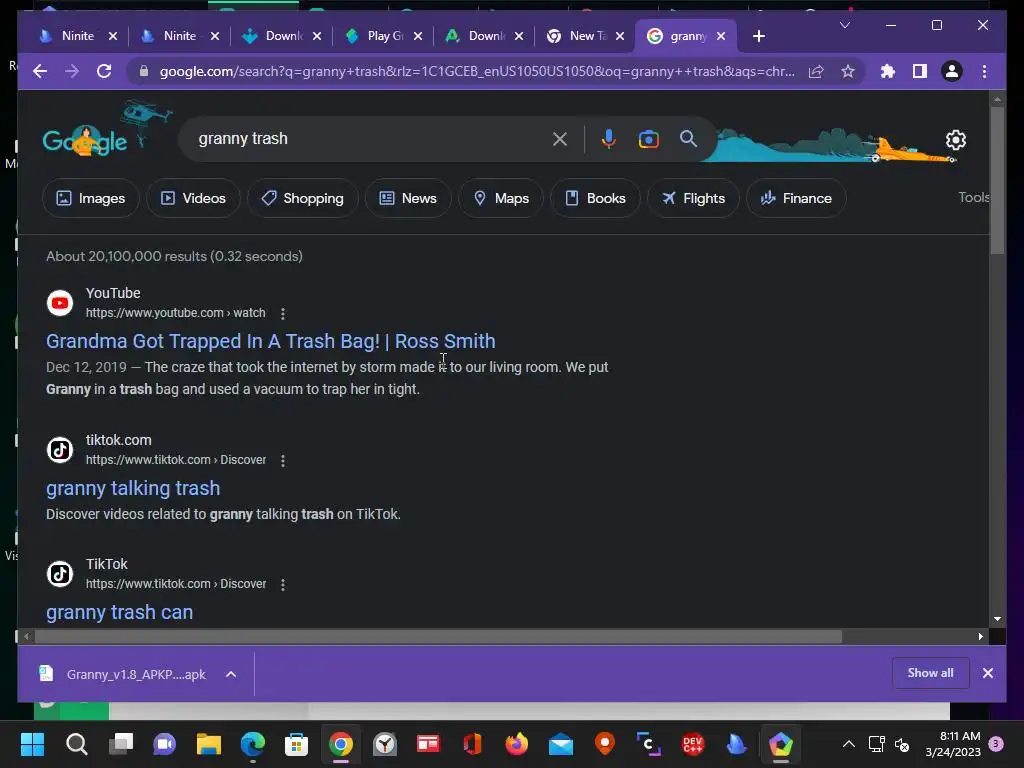This screenshot has height=768, width=1024.
Task: View site information lock icon
Action: click(x=144, y=71)
